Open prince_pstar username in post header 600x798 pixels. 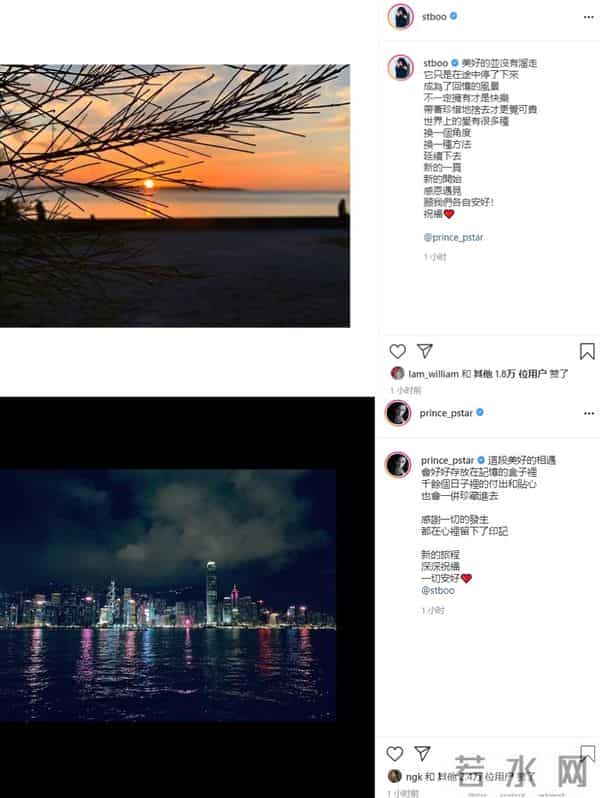[x=446, y=413]
